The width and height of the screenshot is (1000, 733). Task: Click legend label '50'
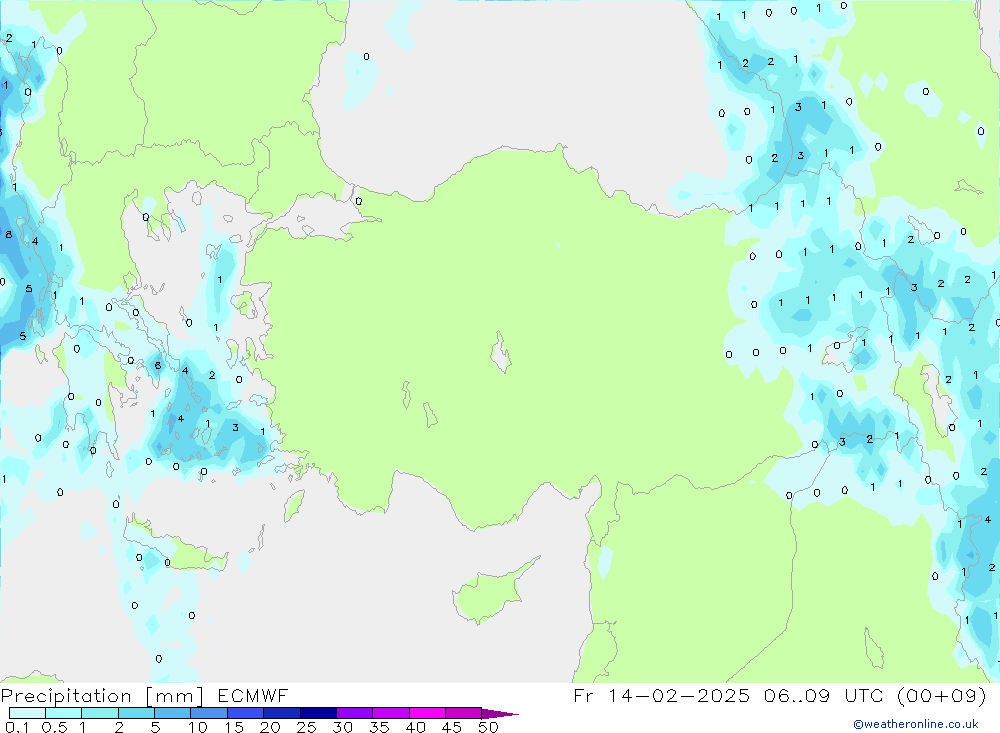click(x=489, y=727)
